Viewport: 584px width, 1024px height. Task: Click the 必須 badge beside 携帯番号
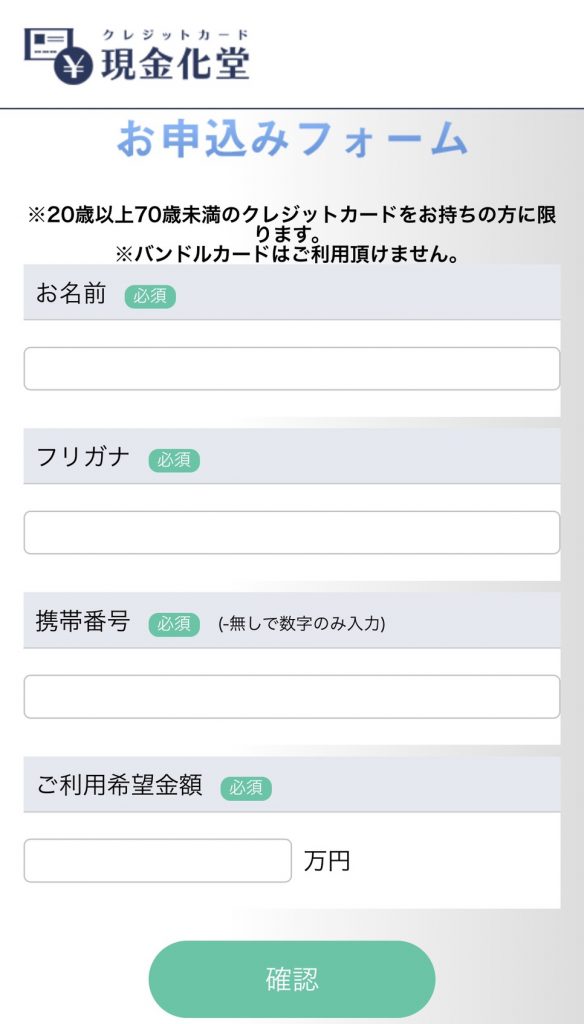pos(174,624)
